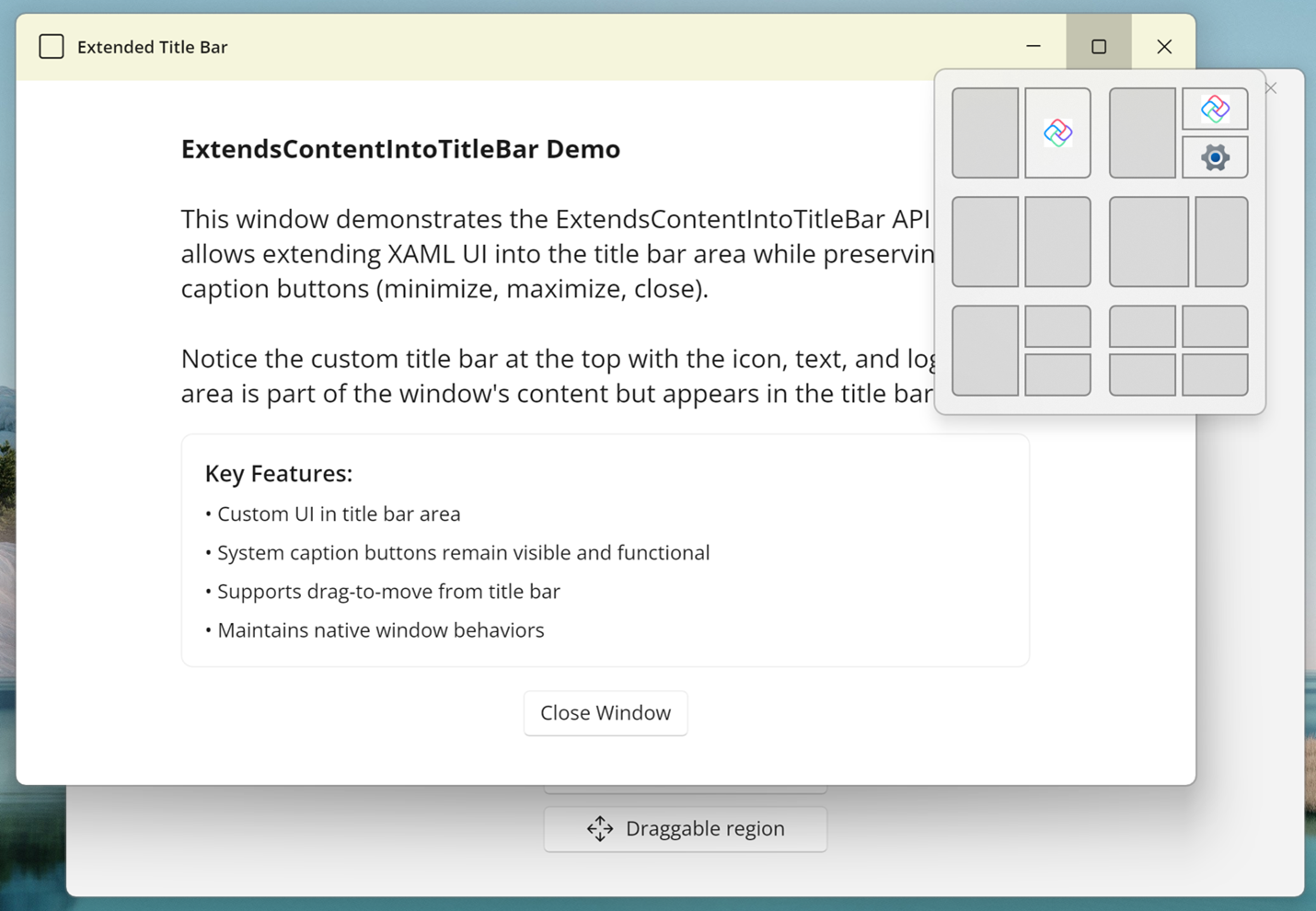The width and height of the screenshot is (1316, 911).
Task: Choose the snap zone showing the settings gear
Action: click(x=1215, y=157)
